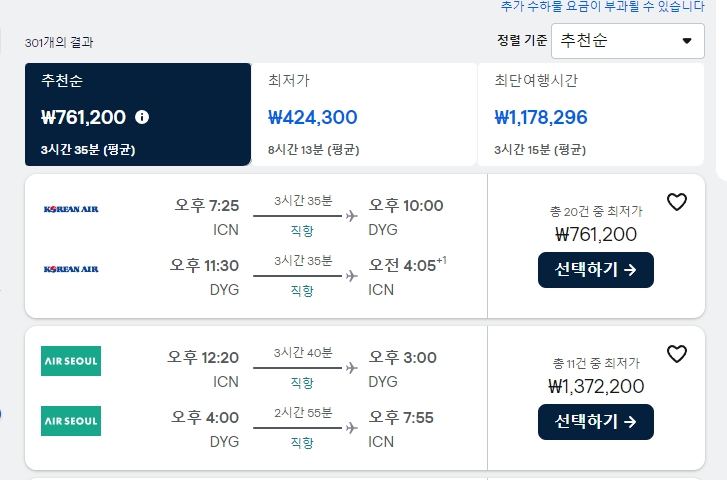Click the dropdown arrow beside 추천순
Screen dimensions: 727x480
click(x=687, y=41)
